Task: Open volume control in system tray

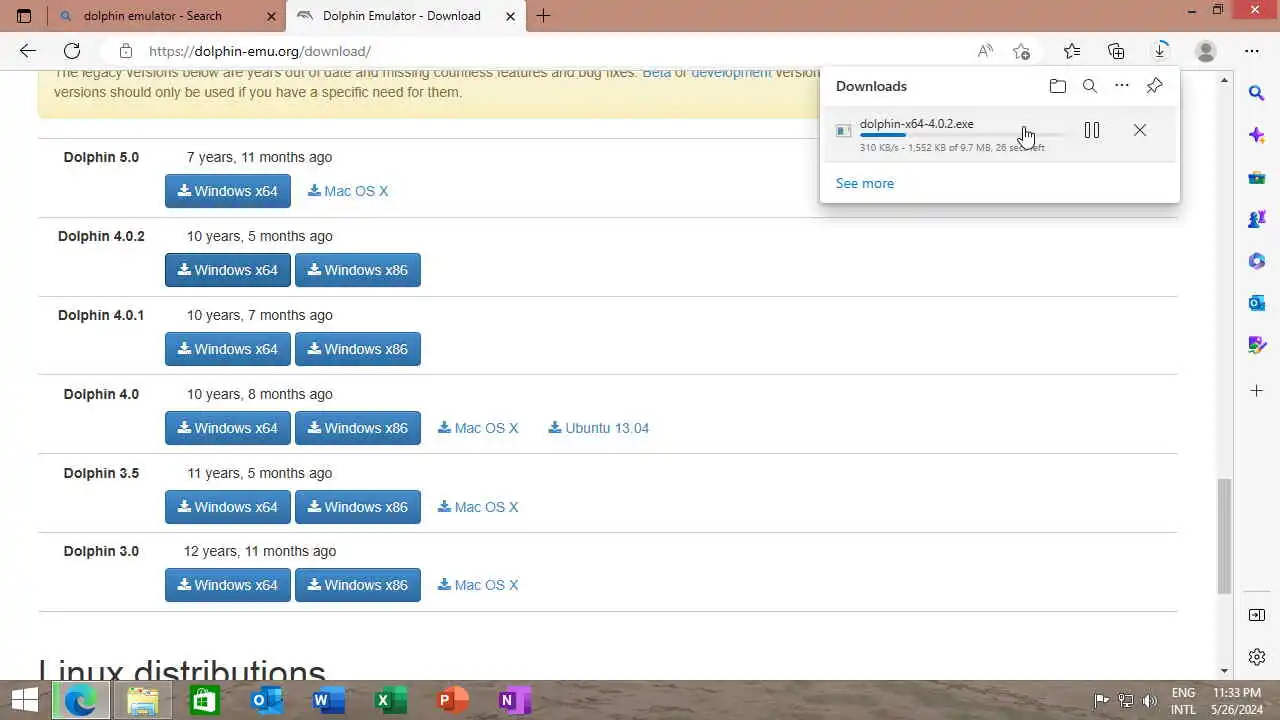Action: tap(1150, 701)
